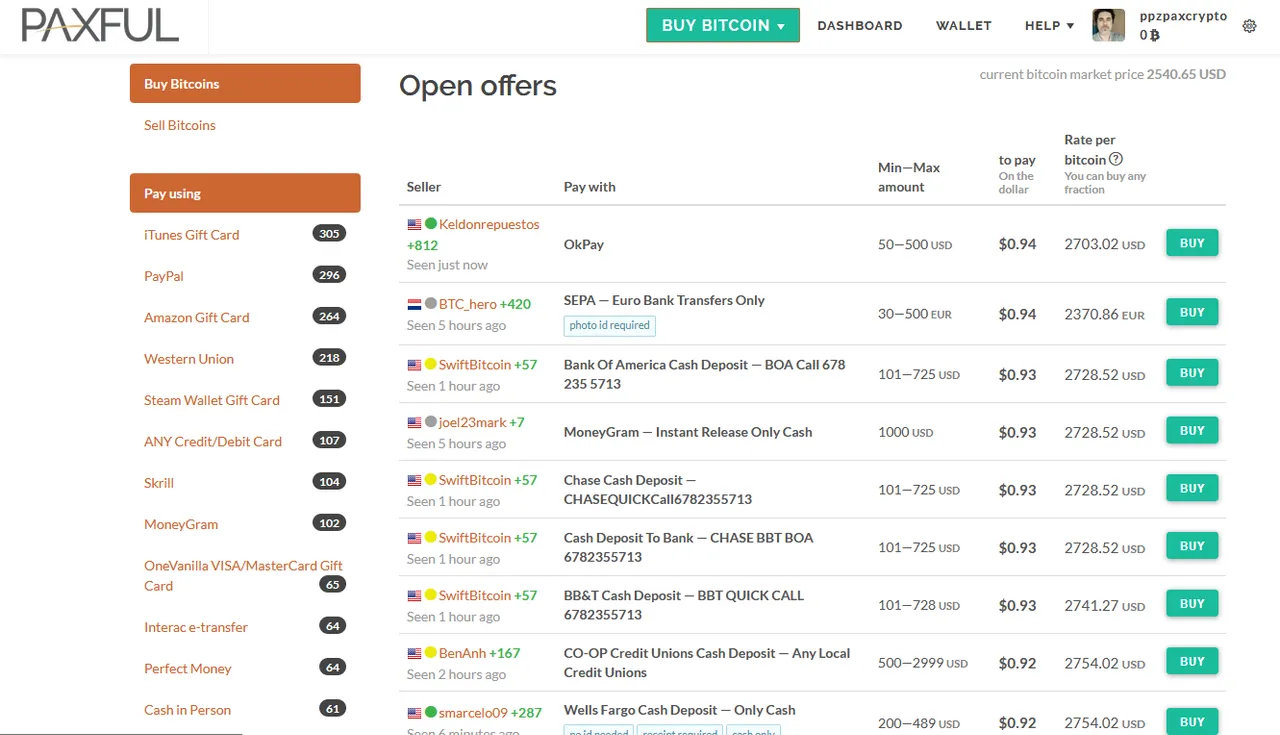Buy the MoneyGram Instant Release offer

click(x=1192, y=431)
